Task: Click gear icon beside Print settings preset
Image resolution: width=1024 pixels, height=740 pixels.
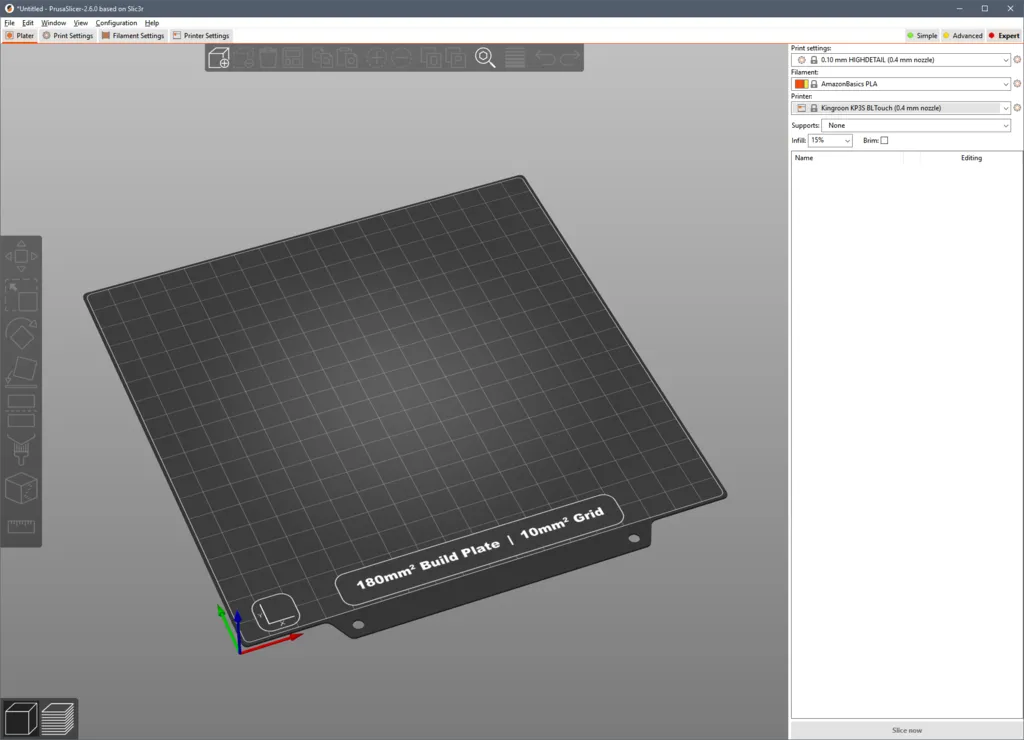Action: pyautogui.click(x=1017, y=59)
